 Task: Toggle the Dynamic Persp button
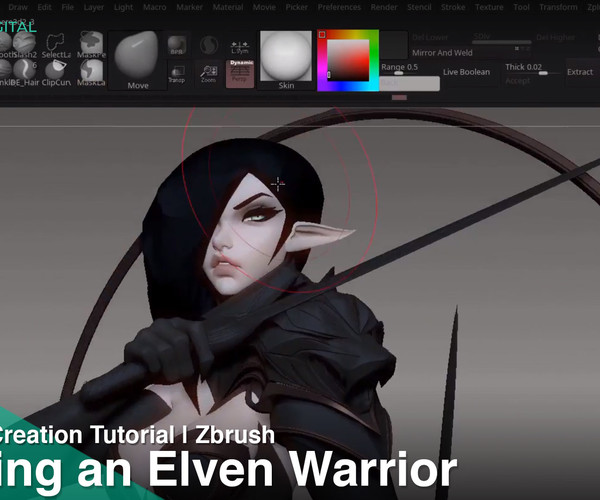(240, 73)
